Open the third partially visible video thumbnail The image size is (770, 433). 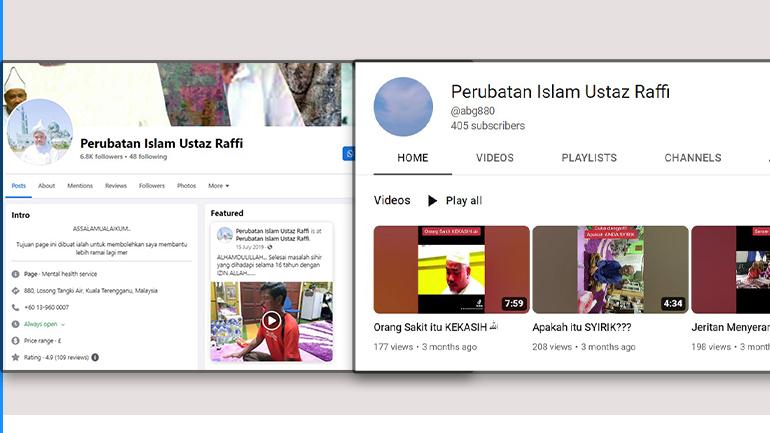pos(731,270)
